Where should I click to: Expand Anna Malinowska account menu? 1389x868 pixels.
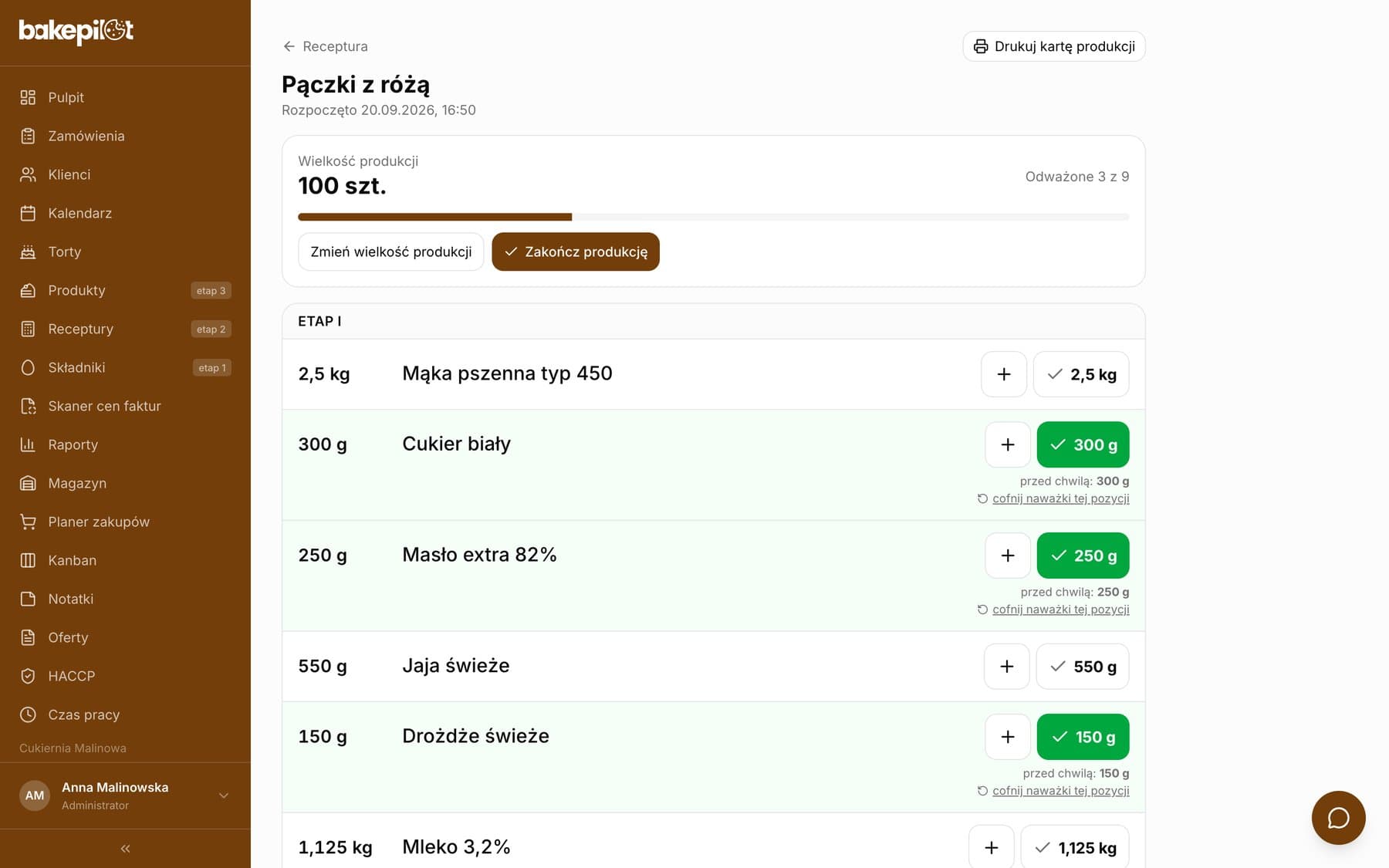click(125, 795)
